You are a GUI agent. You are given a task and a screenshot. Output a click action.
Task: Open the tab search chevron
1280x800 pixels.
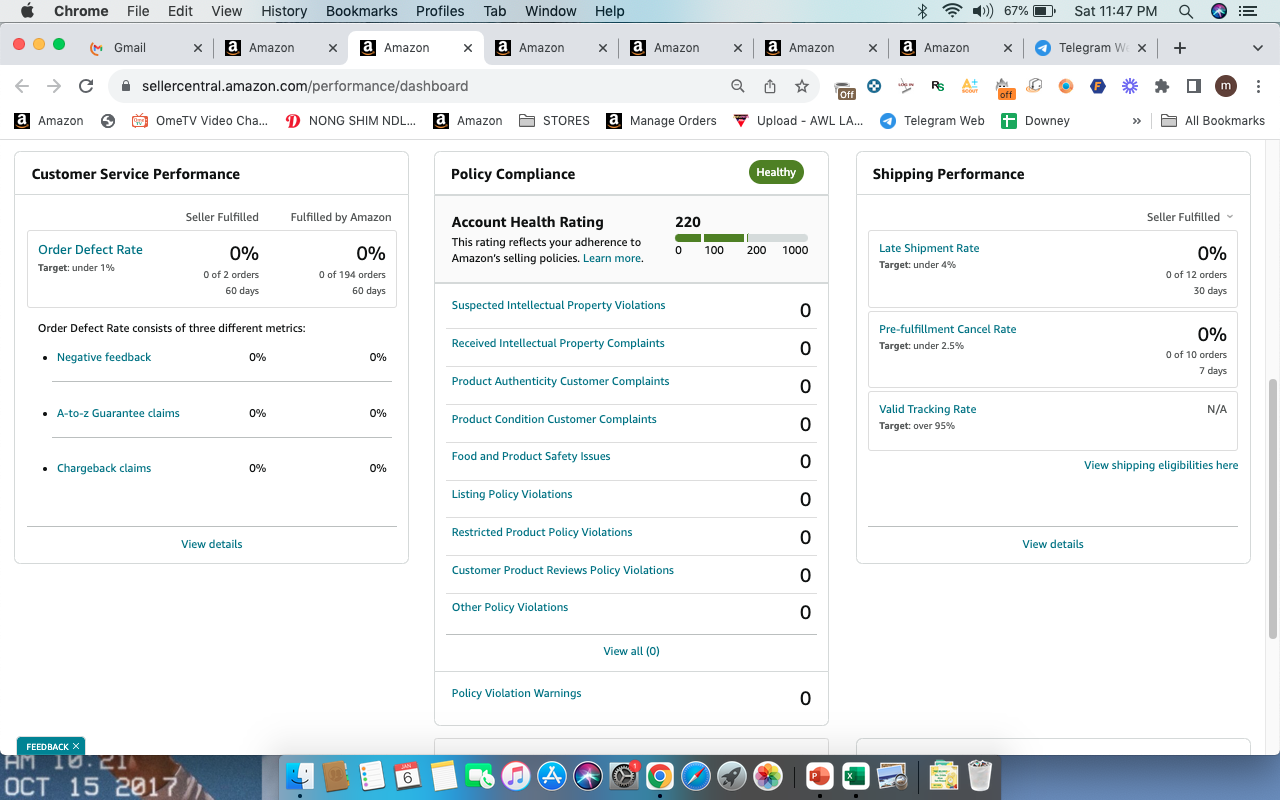point(1258,48)
